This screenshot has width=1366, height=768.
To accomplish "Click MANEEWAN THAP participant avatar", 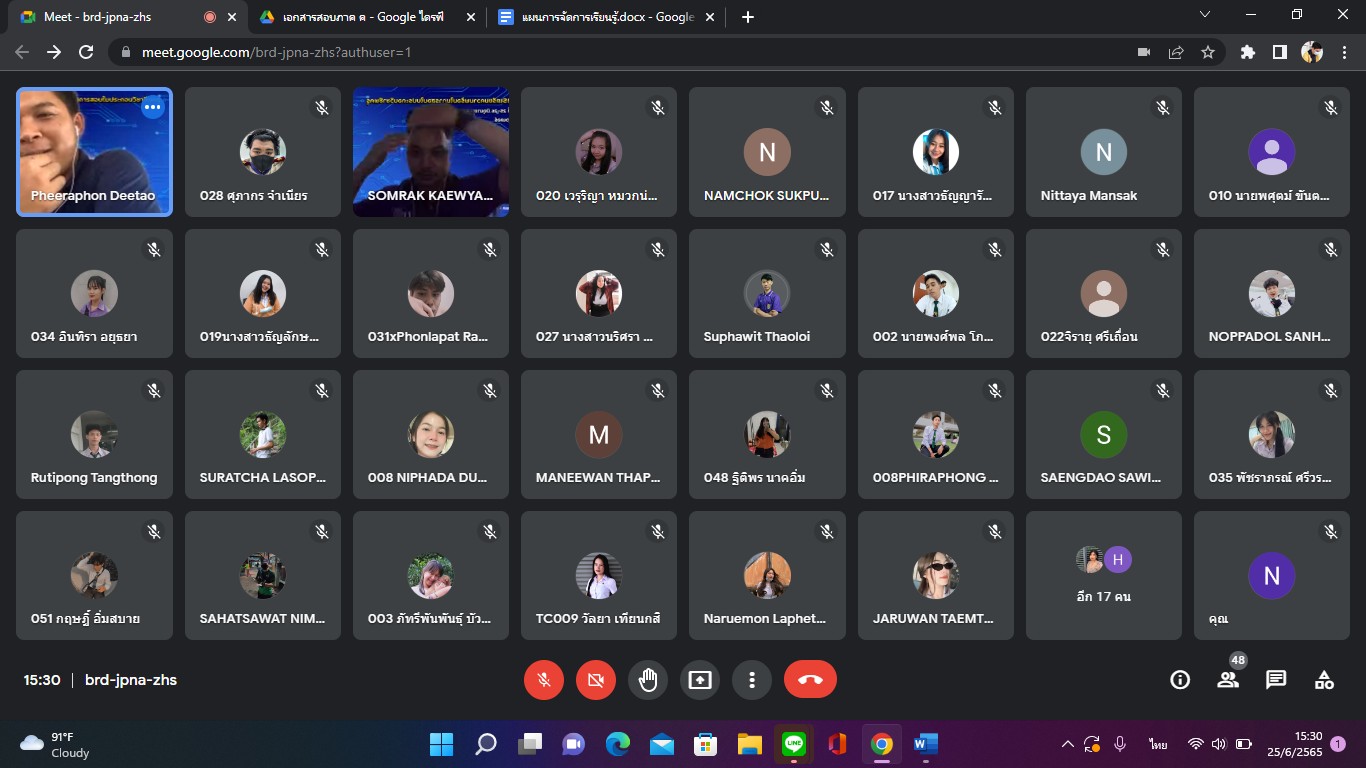I will pyautogui.click(x=599, y=435).
